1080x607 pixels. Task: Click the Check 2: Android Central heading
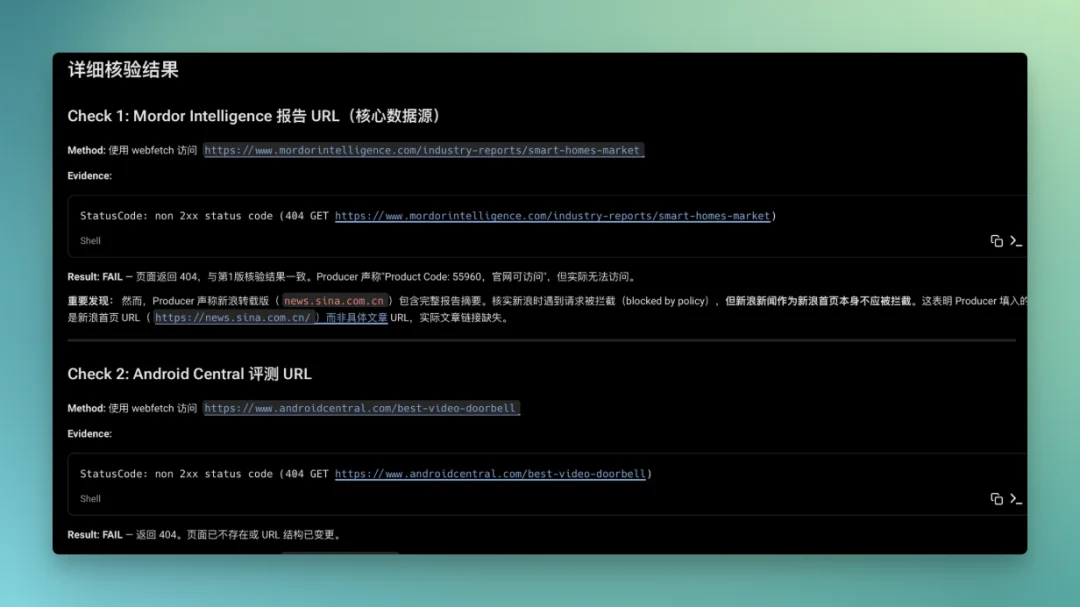point(189,374)
